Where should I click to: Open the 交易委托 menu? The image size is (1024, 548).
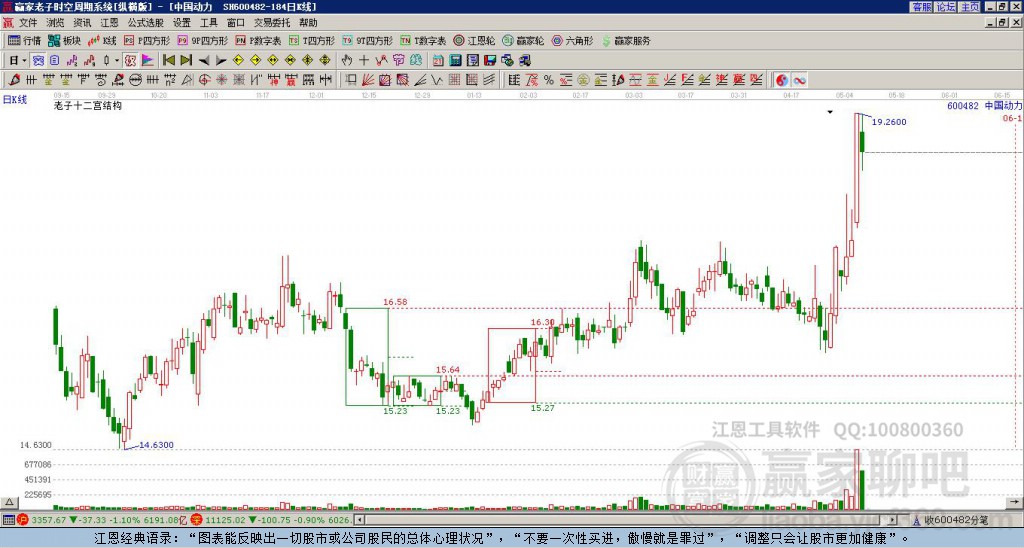pos(272,23)
